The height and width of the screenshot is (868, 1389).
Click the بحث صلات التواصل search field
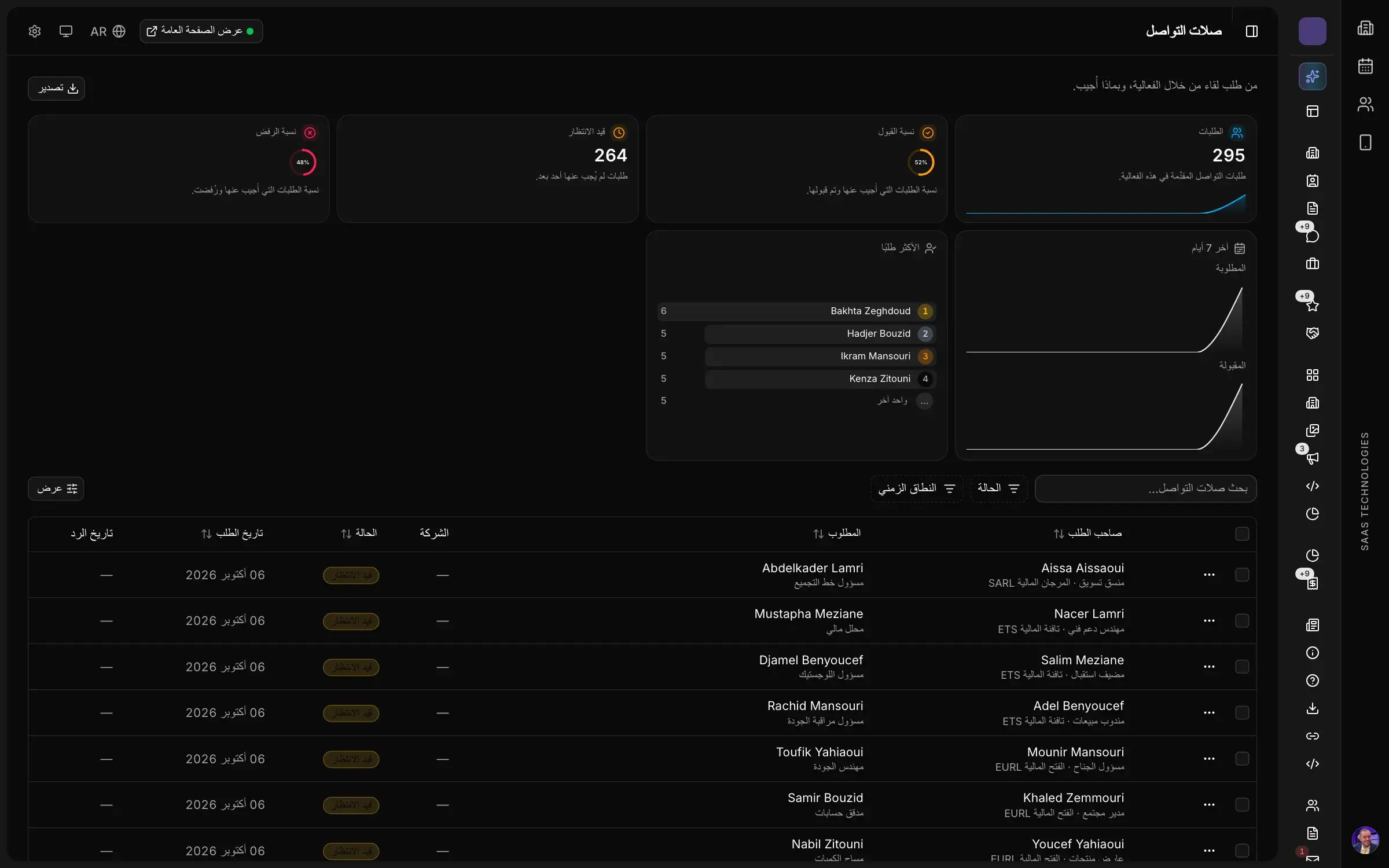1145,489
